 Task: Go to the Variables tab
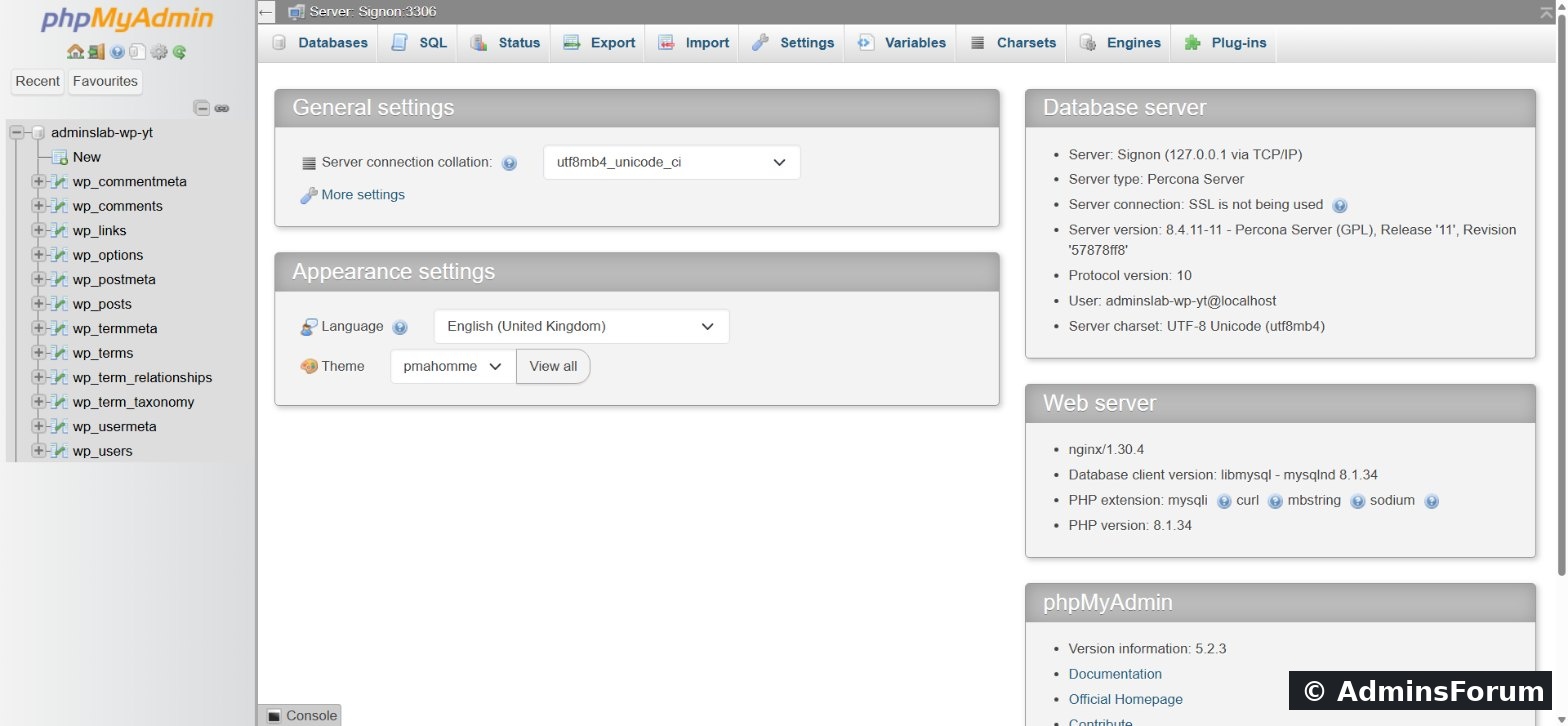[901, 43]
